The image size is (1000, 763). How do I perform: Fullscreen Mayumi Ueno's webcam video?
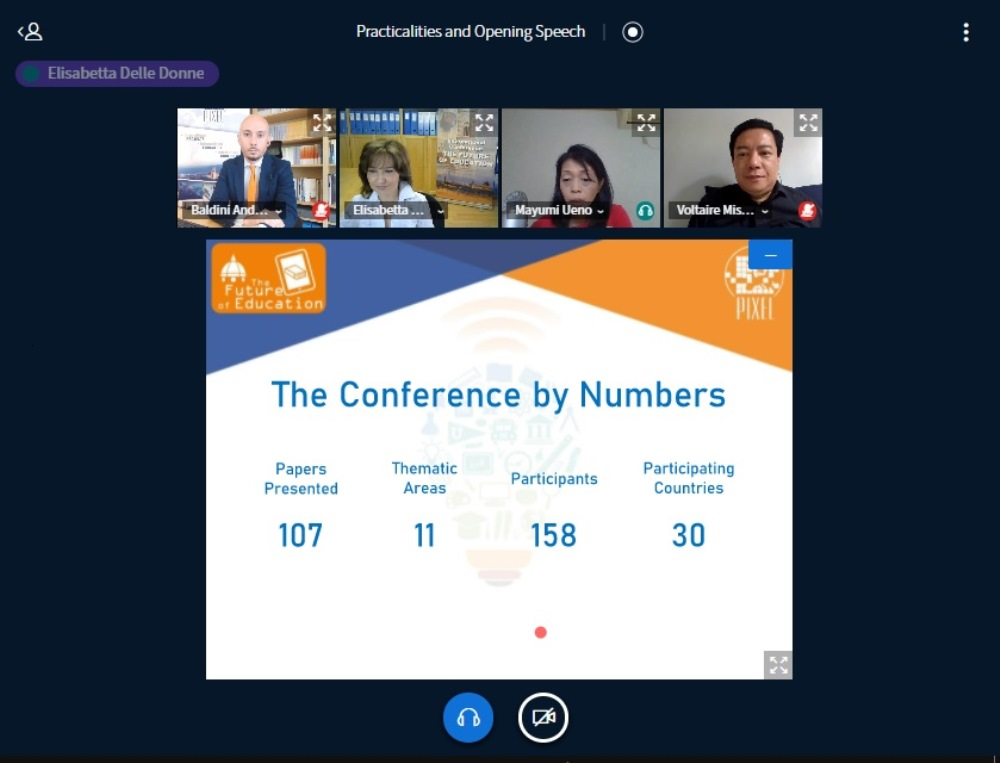pyautogui.click(x=646, y=123)
